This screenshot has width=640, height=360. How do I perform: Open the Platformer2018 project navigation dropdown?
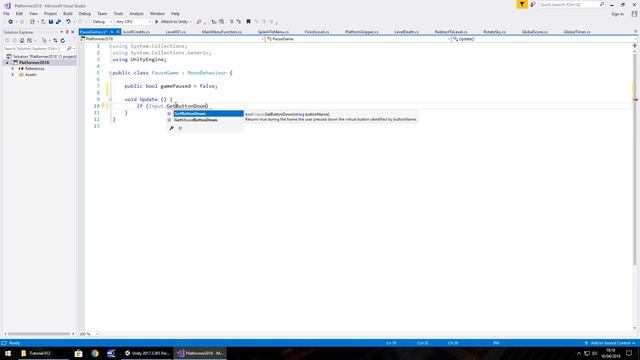(x=172, y=39)
